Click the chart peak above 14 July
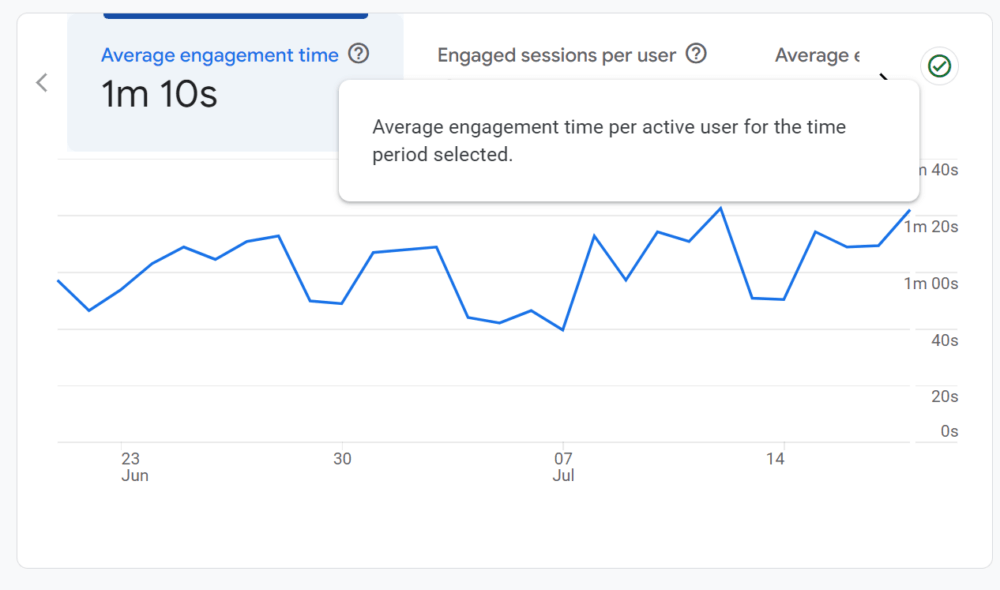Image resolution: width=1000 pixels, height=590 pixels. [x=720, y=208]
